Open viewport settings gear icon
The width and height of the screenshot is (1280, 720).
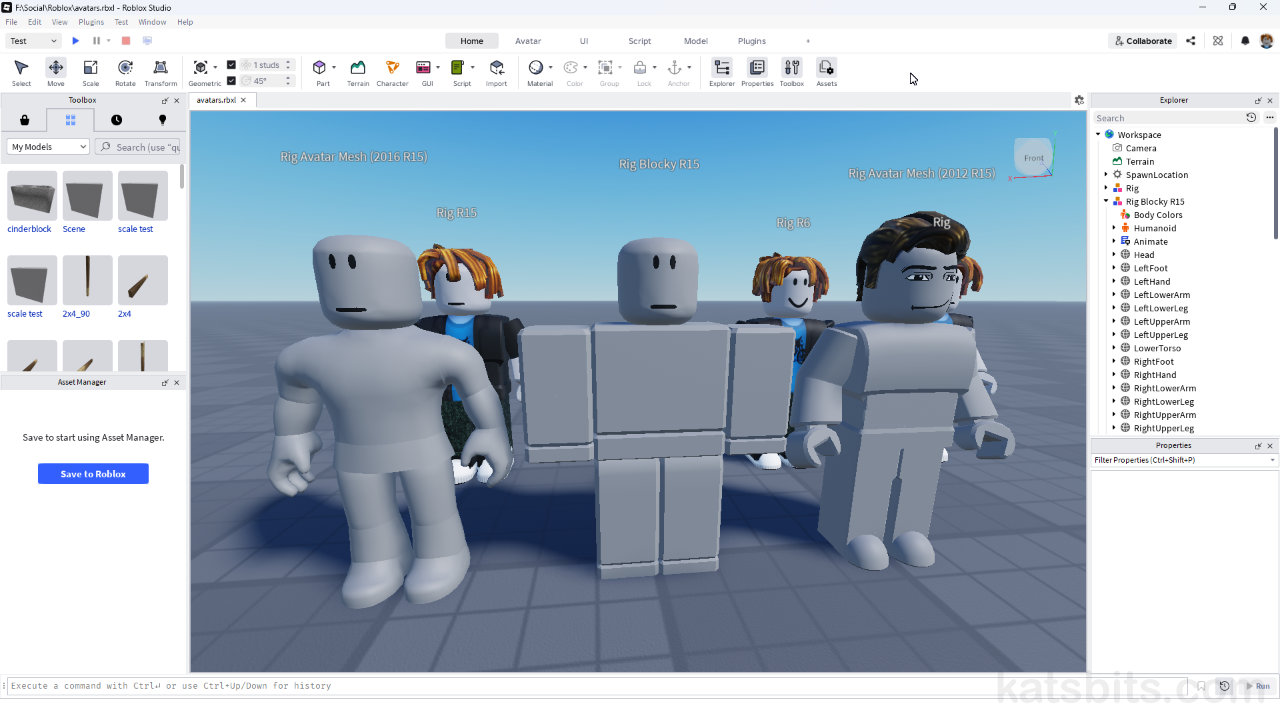[x=1079, y=100]
